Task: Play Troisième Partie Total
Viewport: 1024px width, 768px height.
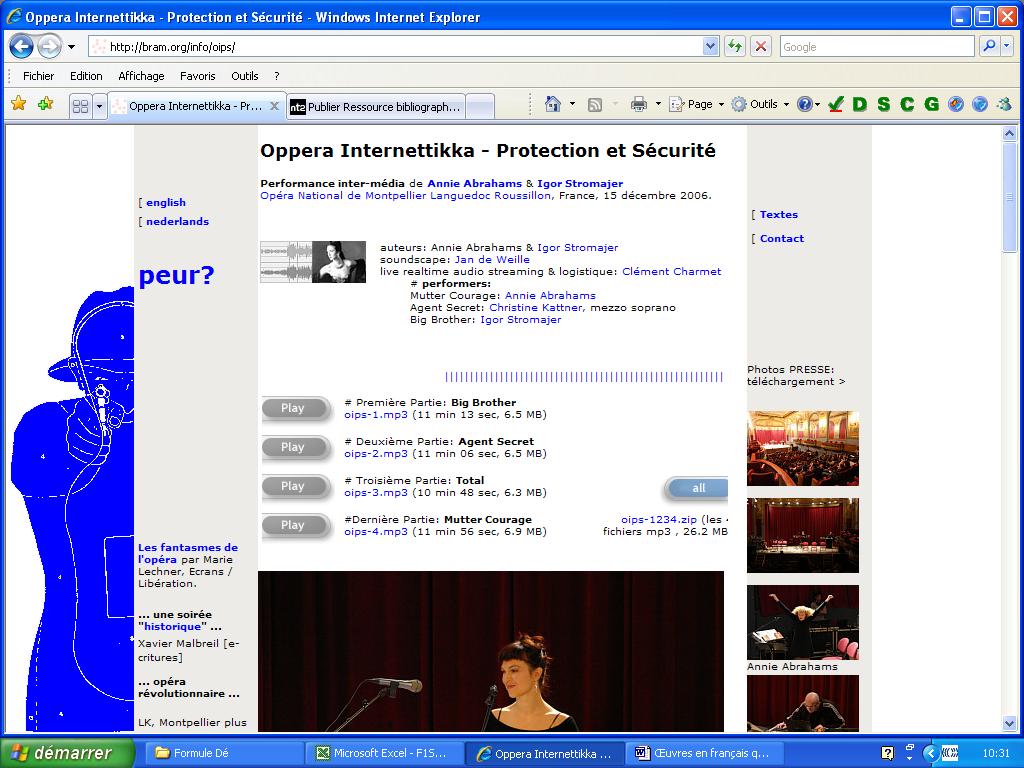Action: (295, 487)
